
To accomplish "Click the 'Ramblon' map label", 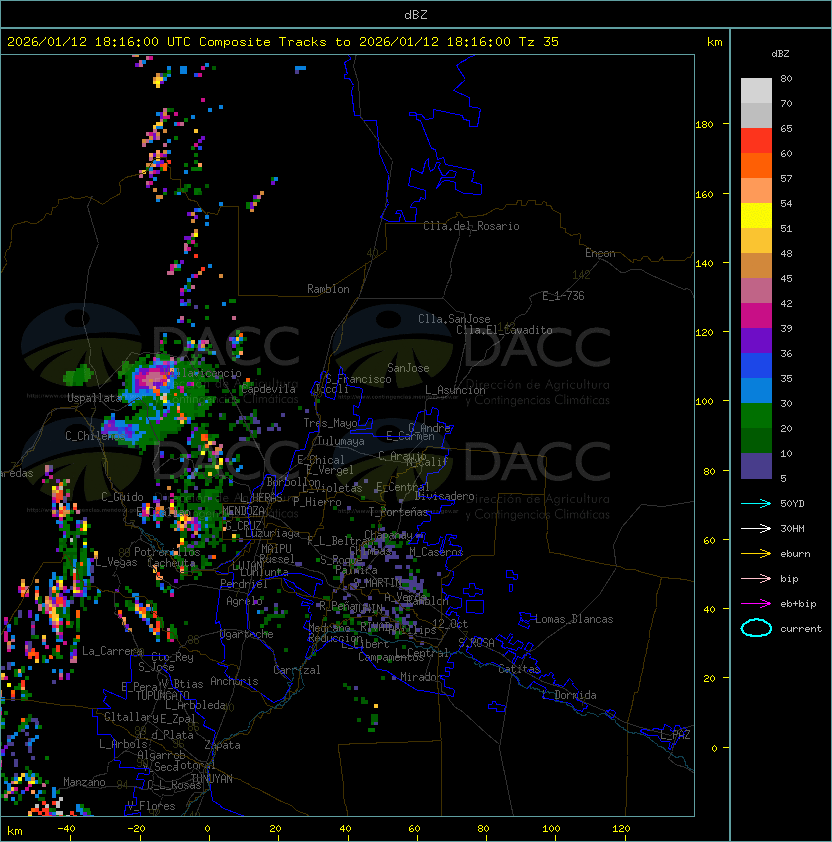I will (328, 289).
